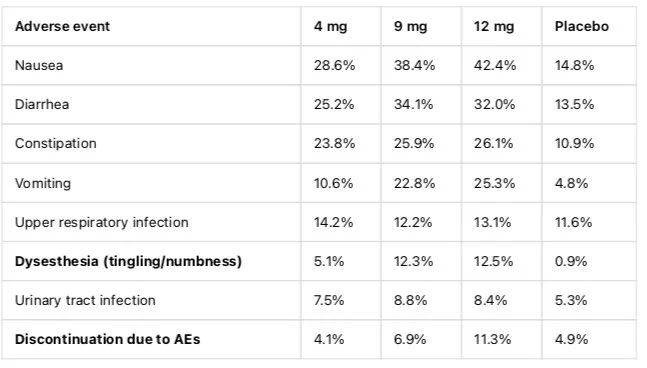Select the 22.8% Vomiting 9 mg cell
Viewport: 647px width, 368px height.
414,183
